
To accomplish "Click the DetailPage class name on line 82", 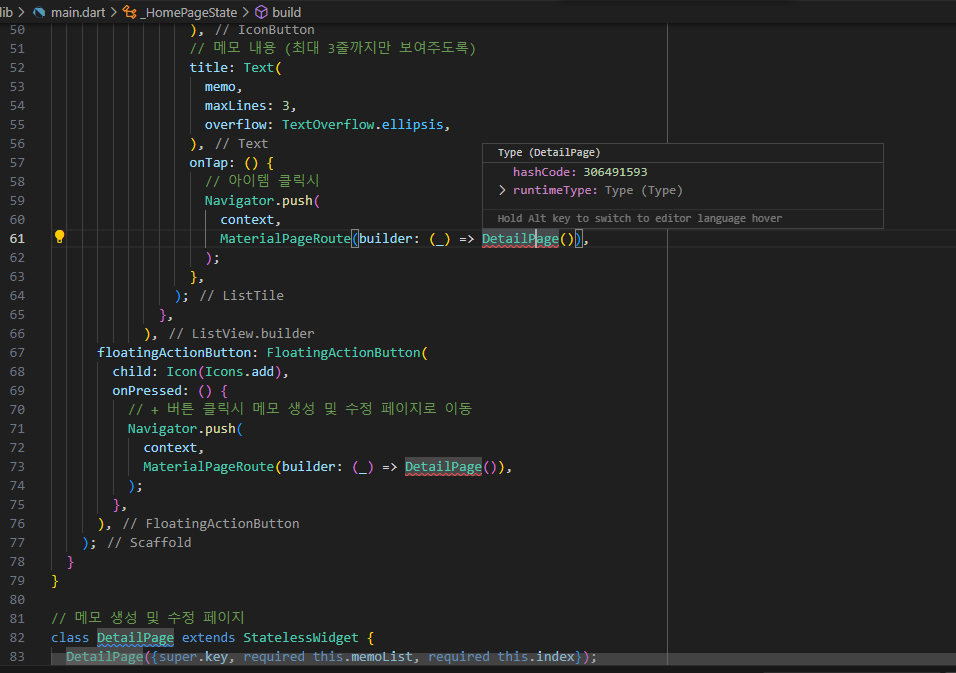I will coord(135,638).
